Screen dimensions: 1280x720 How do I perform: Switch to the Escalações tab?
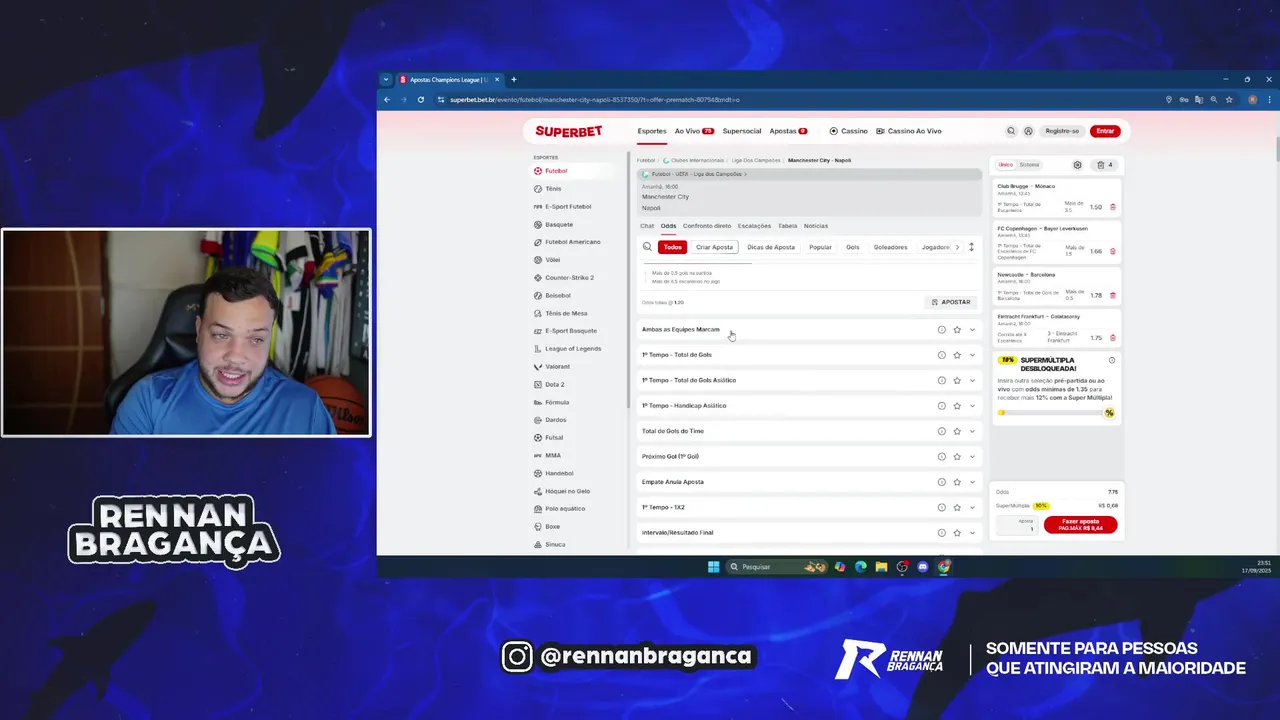coord(754,226)
